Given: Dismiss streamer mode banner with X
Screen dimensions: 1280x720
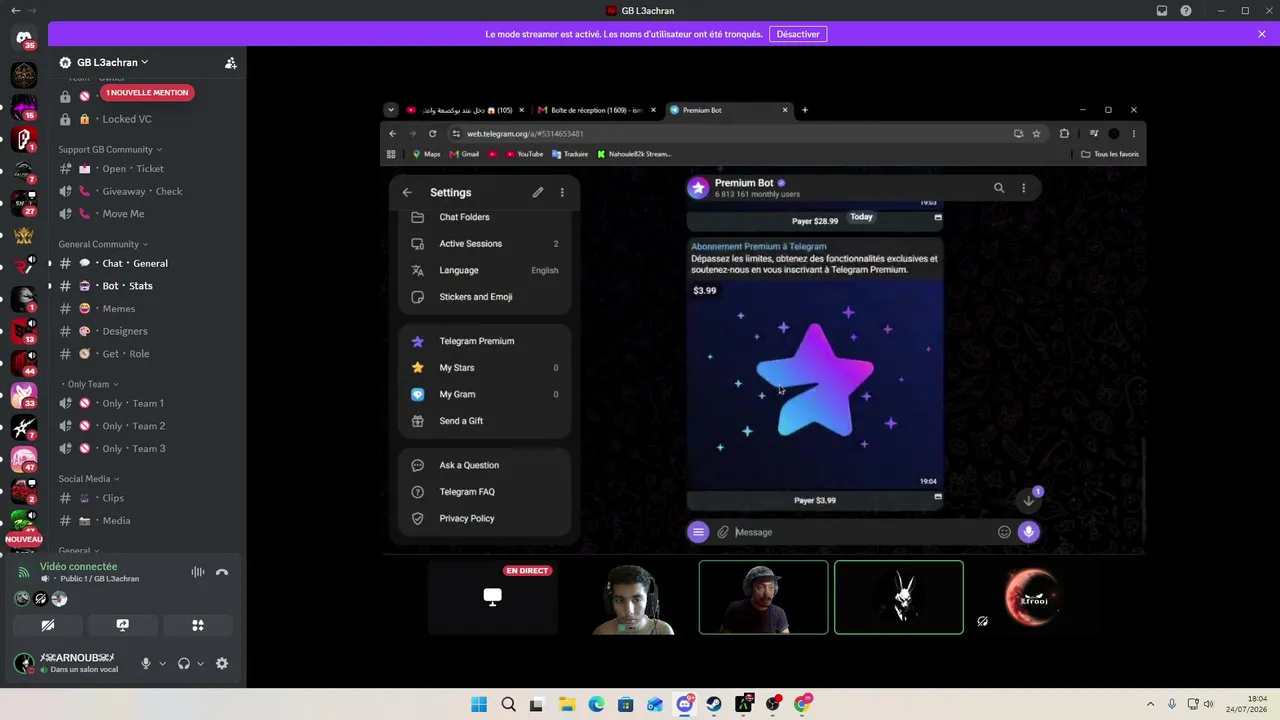Looking at the screenshot, I should tap(1262, 34).
